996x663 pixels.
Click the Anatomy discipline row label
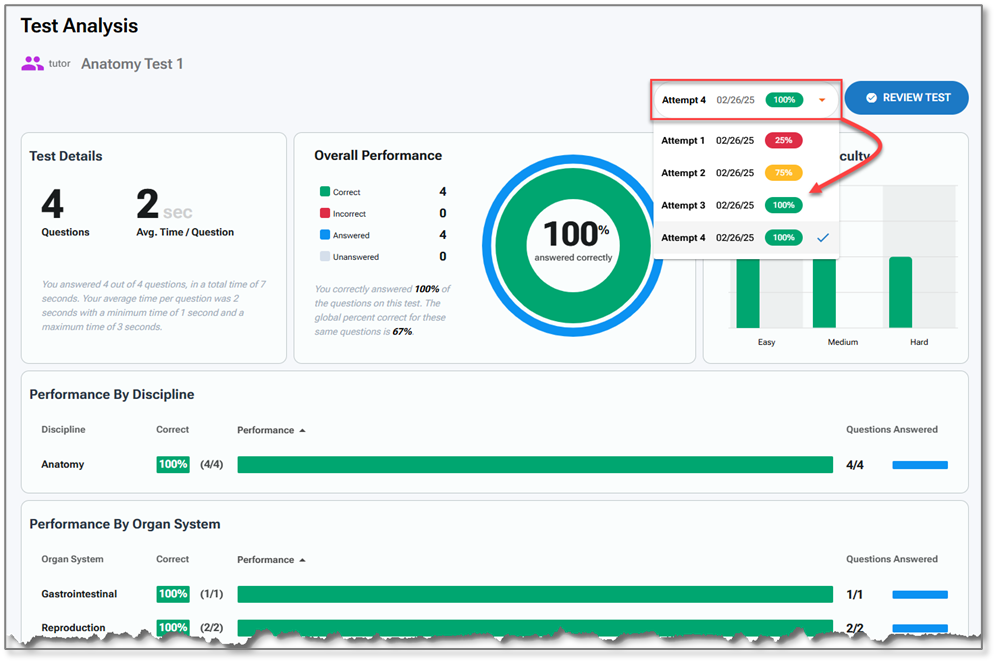tap(63, 465)
